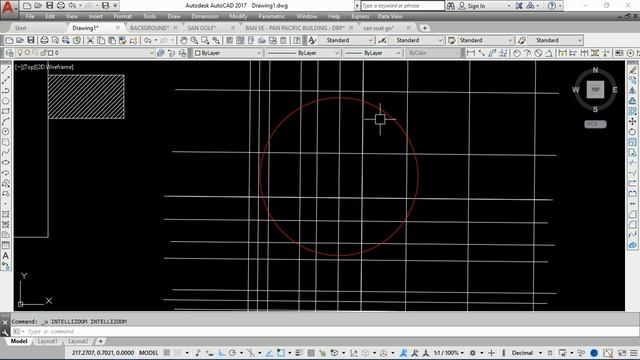Click the Help question mark icon
The width and height of the screenshot is (640, 360).
(x=551, y=6)
